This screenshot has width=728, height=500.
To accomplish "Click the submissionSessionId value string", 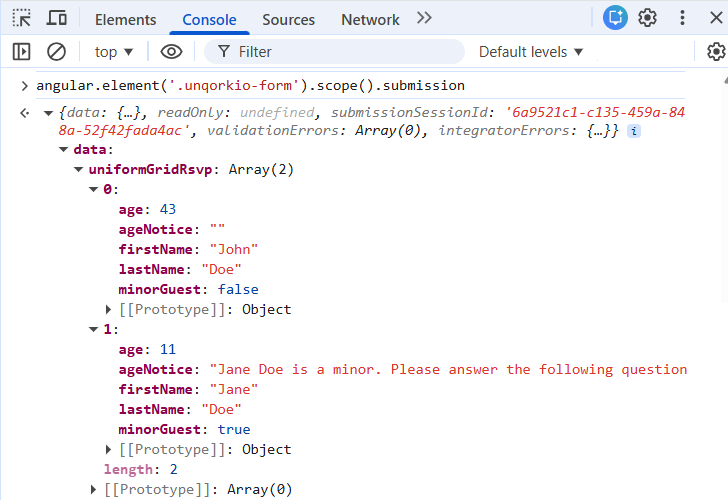I will [372, 121].
